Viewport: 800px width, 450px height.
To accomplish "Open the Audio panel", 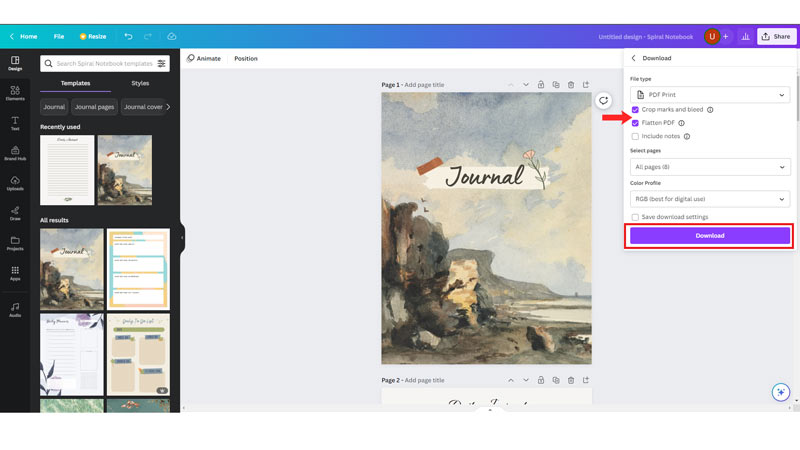I will [15, 309].
